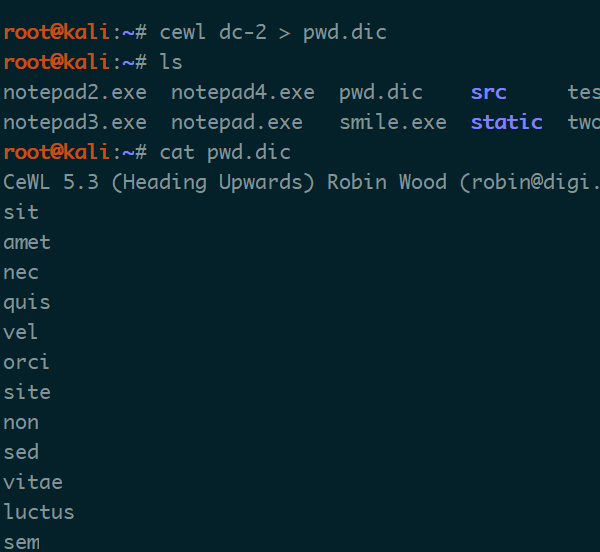Click the blue src directory name

coord(489,93)
